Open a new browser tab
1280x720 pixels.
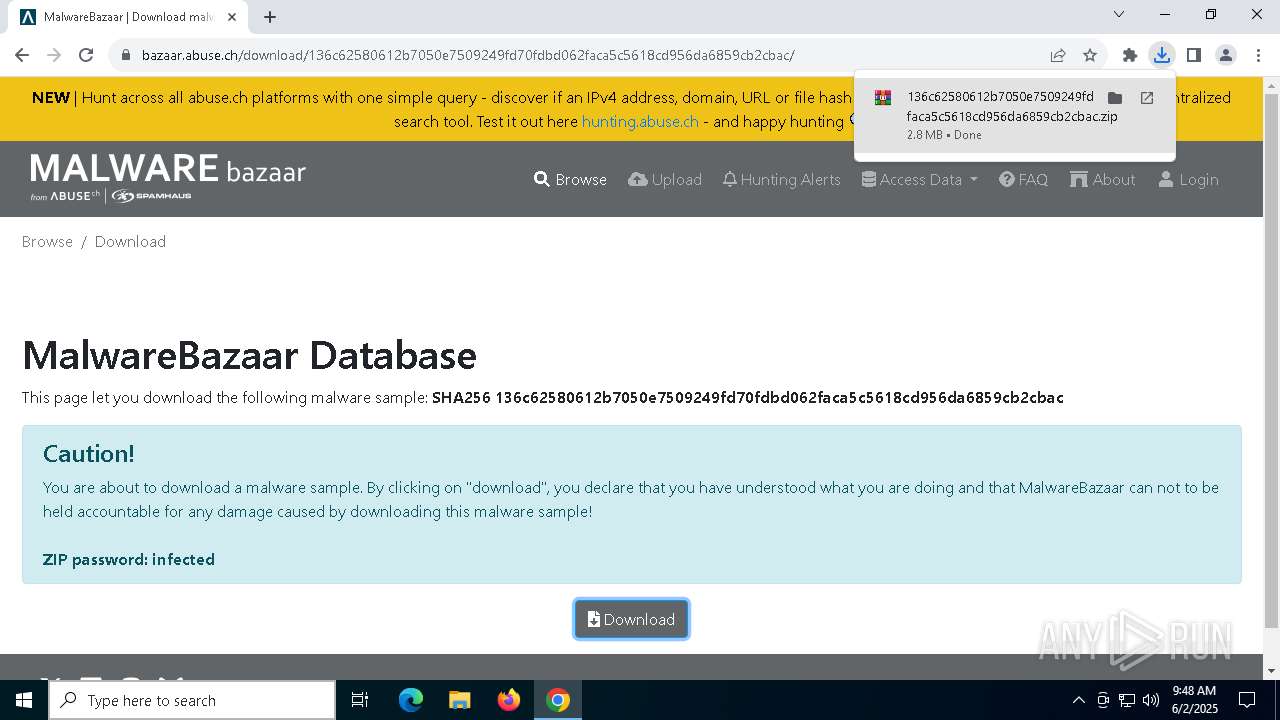click(x=270, y=16)
